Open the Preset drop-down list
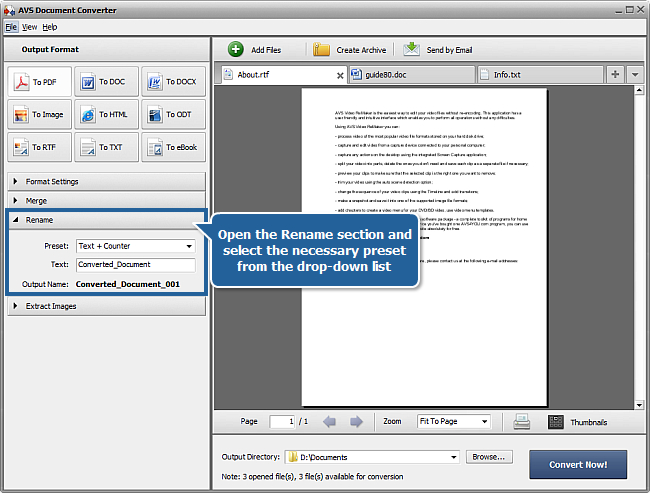The height and width of the screenshot is (493, 650). click(x=135, y=246)
